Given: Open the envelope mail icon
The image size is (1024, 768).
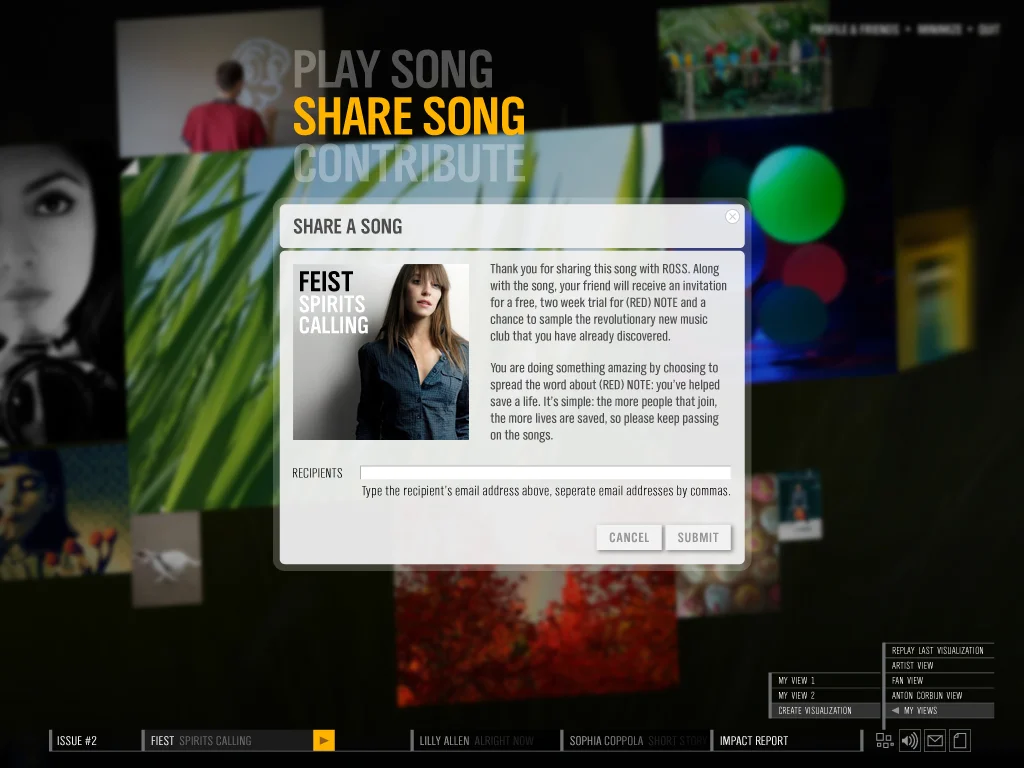Looking at the screenshot, I should pos(934,741).
